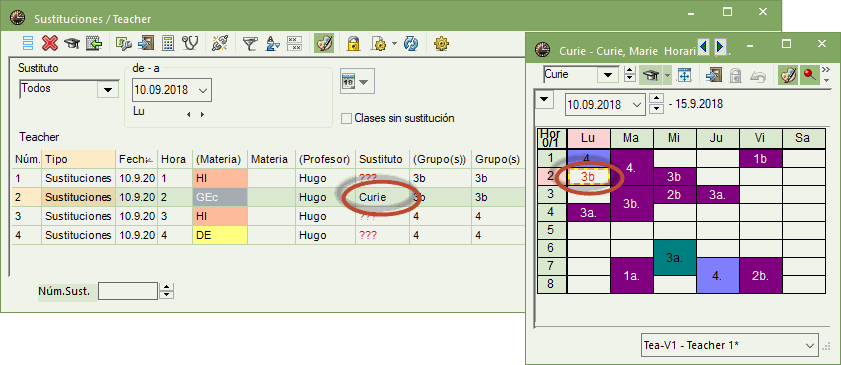Click the golden gear settings icon
Image resolution: width=841 pixels, height=365 pixels.
coord(441,43)
